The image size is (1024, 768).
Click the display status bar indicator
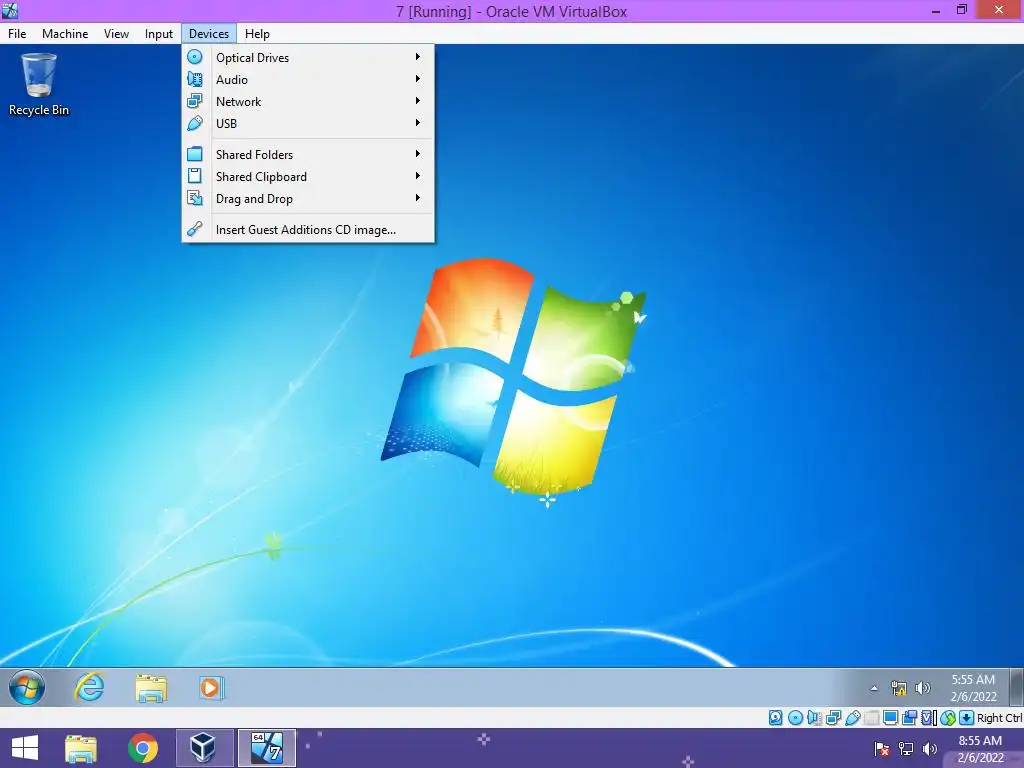point(890,718)
